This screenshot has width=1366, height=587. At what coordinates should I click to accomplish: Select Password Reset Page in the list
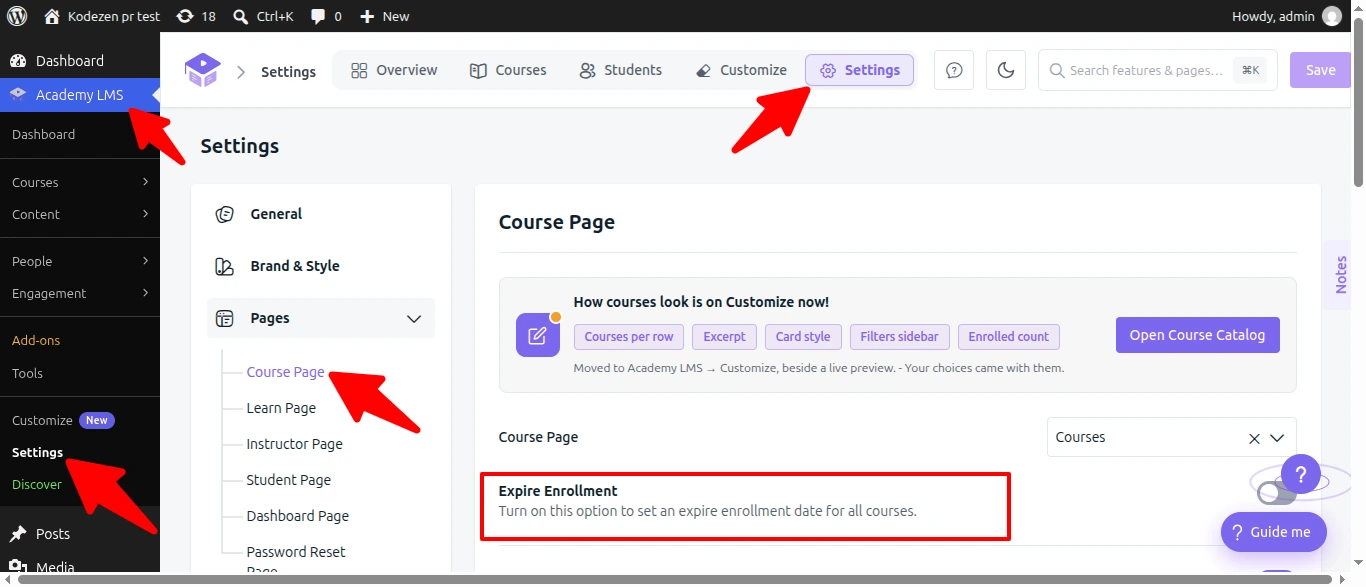coord(296,561)
